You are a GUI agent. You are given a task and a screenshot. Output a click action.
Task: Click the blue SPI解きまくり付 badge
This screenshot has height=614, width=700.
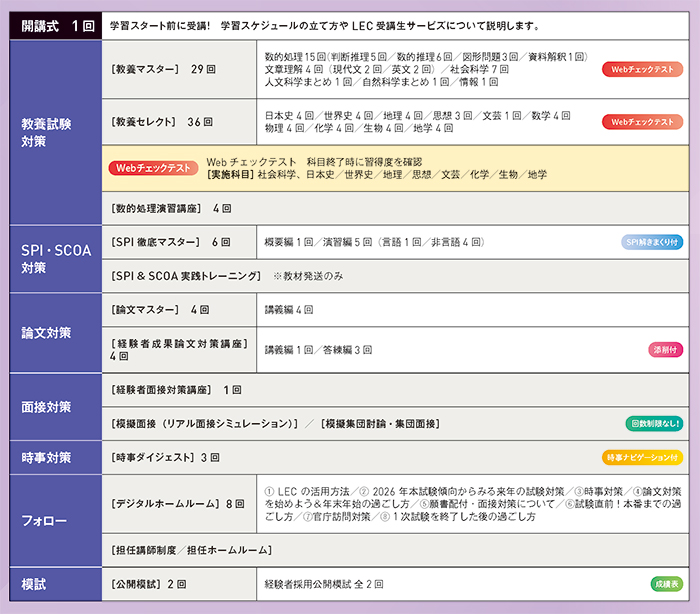pos(652,242)
